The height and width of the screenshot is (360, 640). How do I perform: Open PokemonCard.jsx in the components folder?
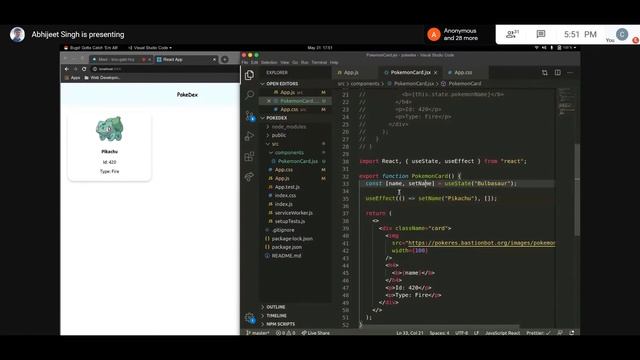(x=298, y=161)
